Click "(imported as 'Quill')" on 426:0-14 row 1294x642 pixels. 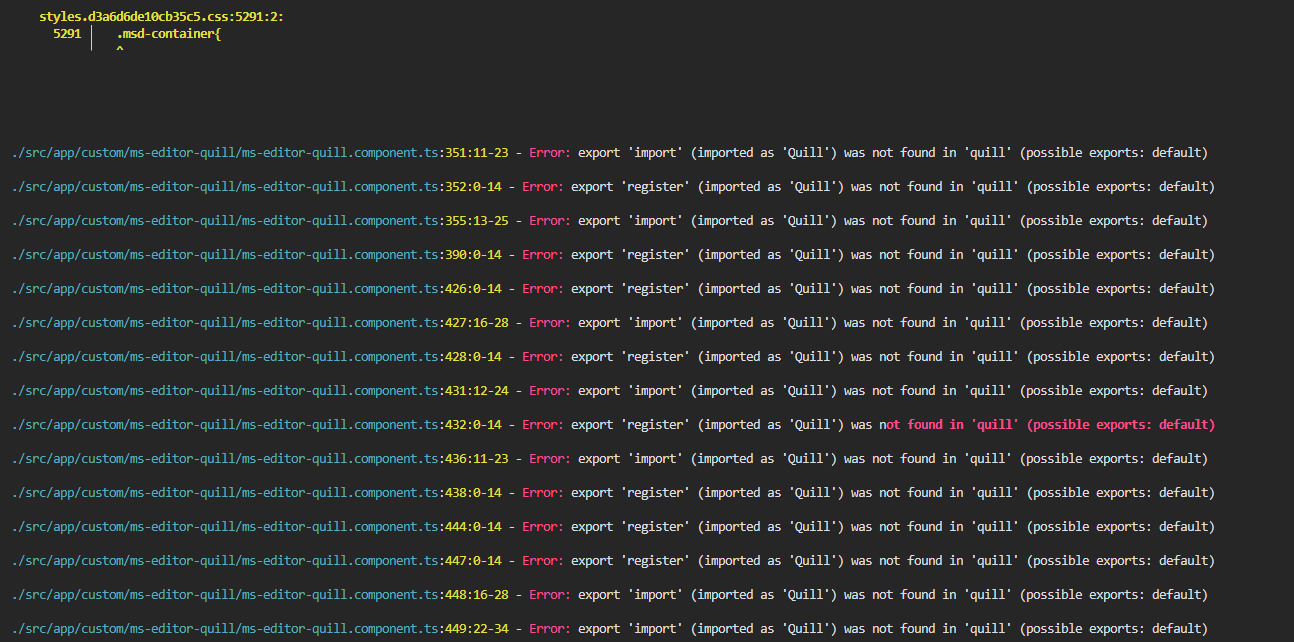771,289
